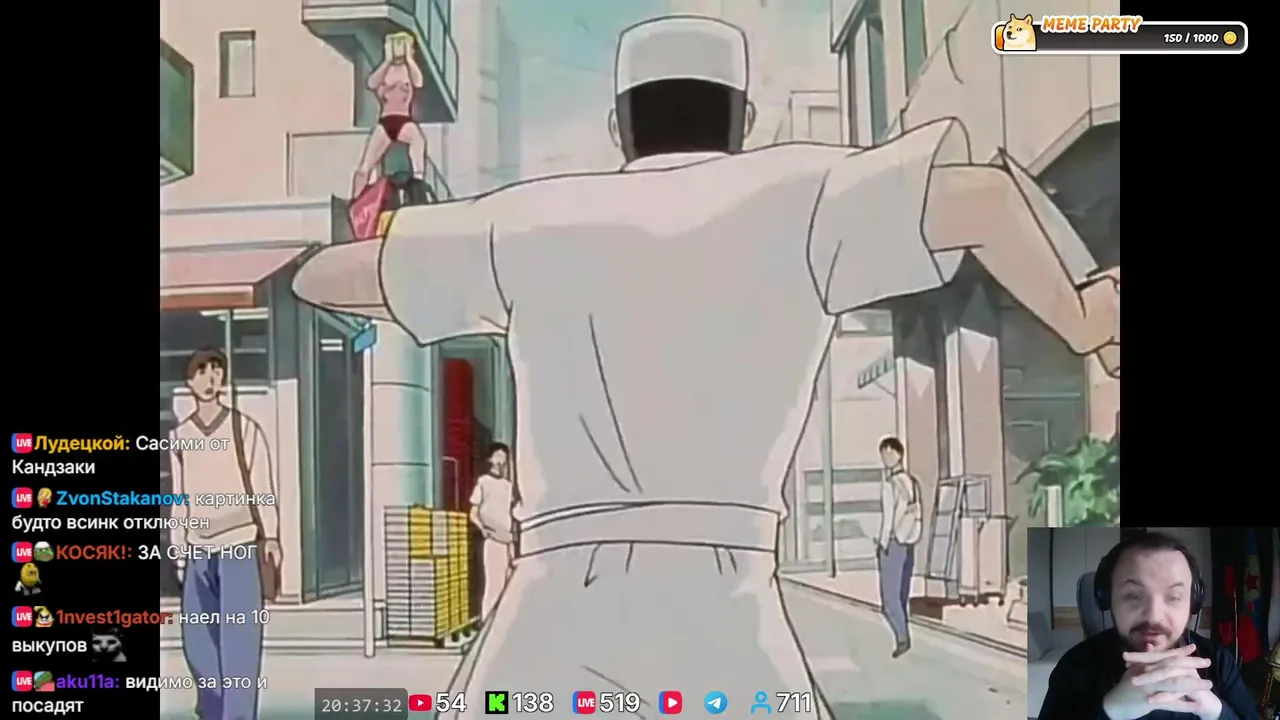Click the 'ЗА СЧЕТ НОГ' chat message
Image resolution: width=1280 pixels, height=720 pixels.
[x=197, y=552]
